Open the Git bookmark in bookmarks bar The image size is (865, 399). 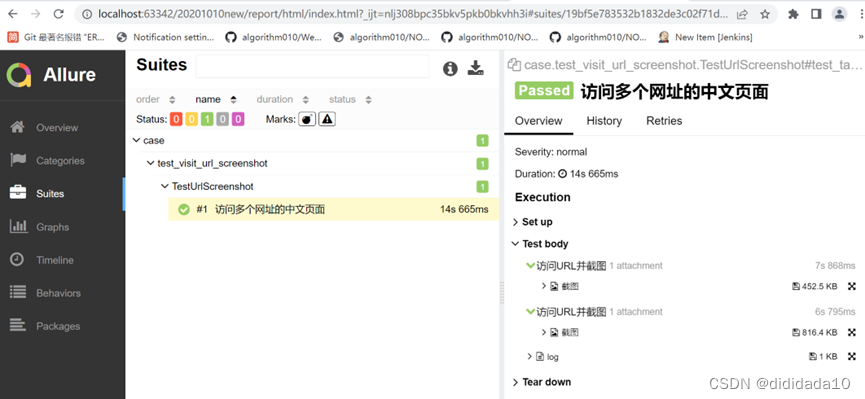56,37
